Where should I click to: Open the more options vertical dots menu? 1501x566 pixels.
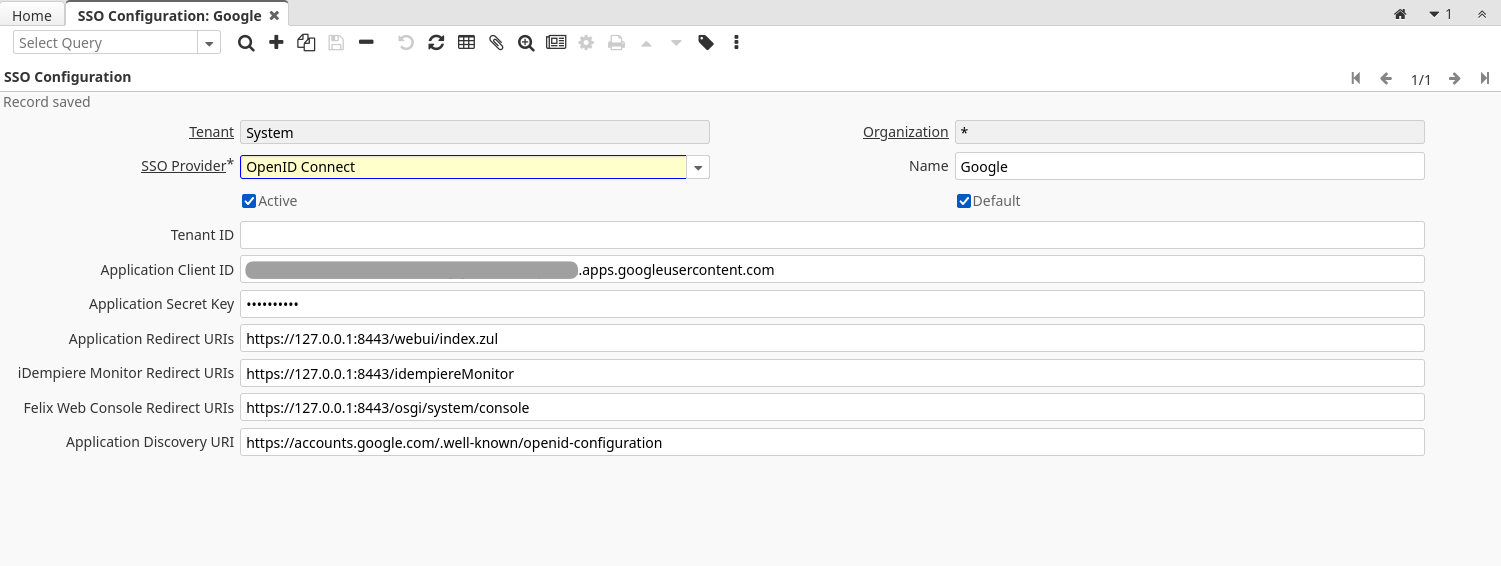(x=736, y=43)
